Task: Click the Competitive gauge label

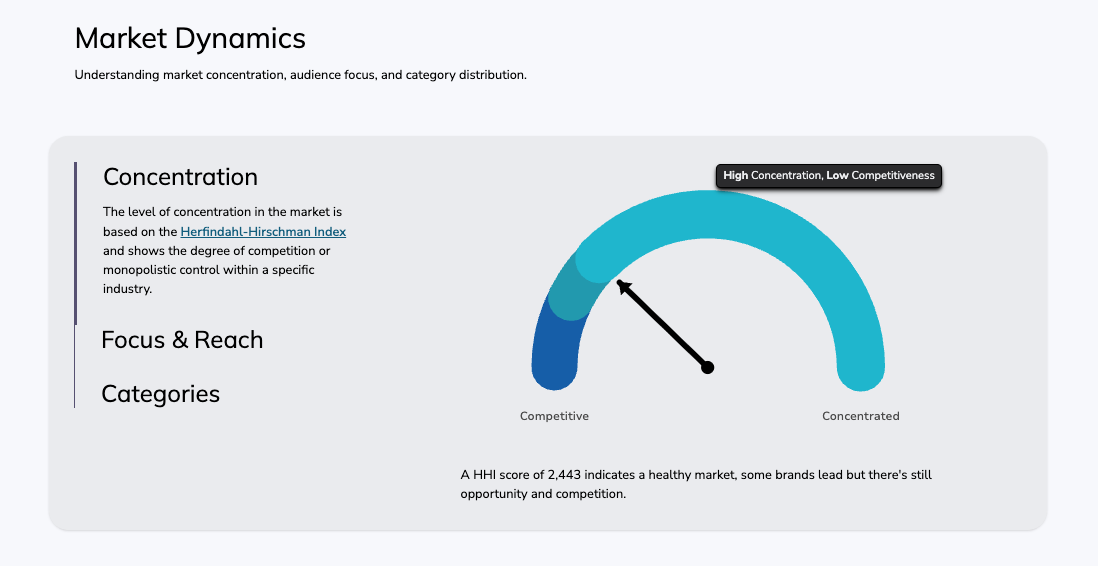Action: [554, 416]
